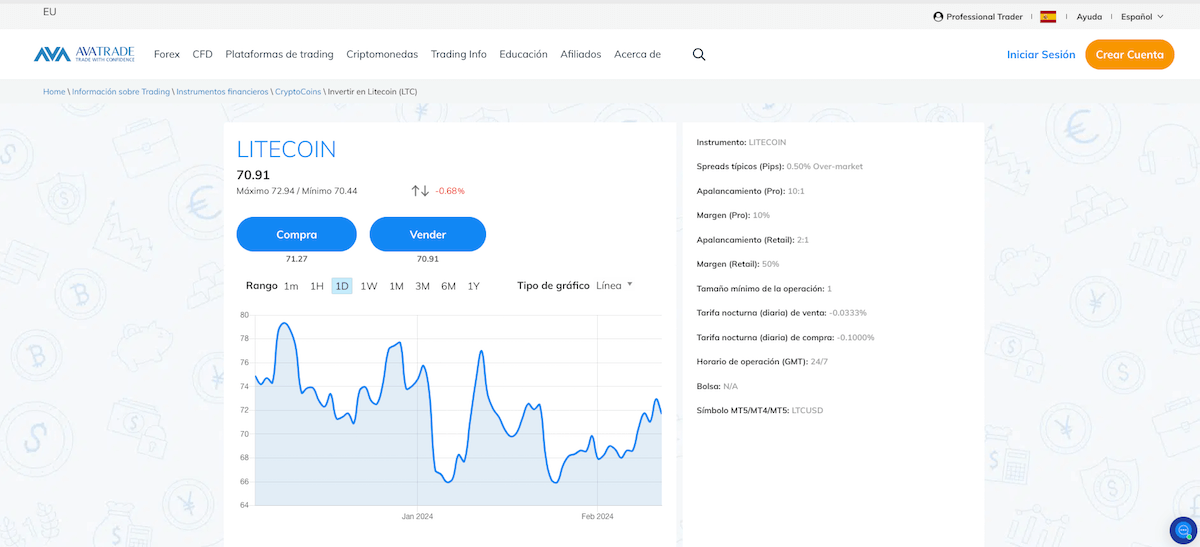1200x547 pixels.
Task: Click Tarifa nocturna de compra row
Action: tap(786, 337)
